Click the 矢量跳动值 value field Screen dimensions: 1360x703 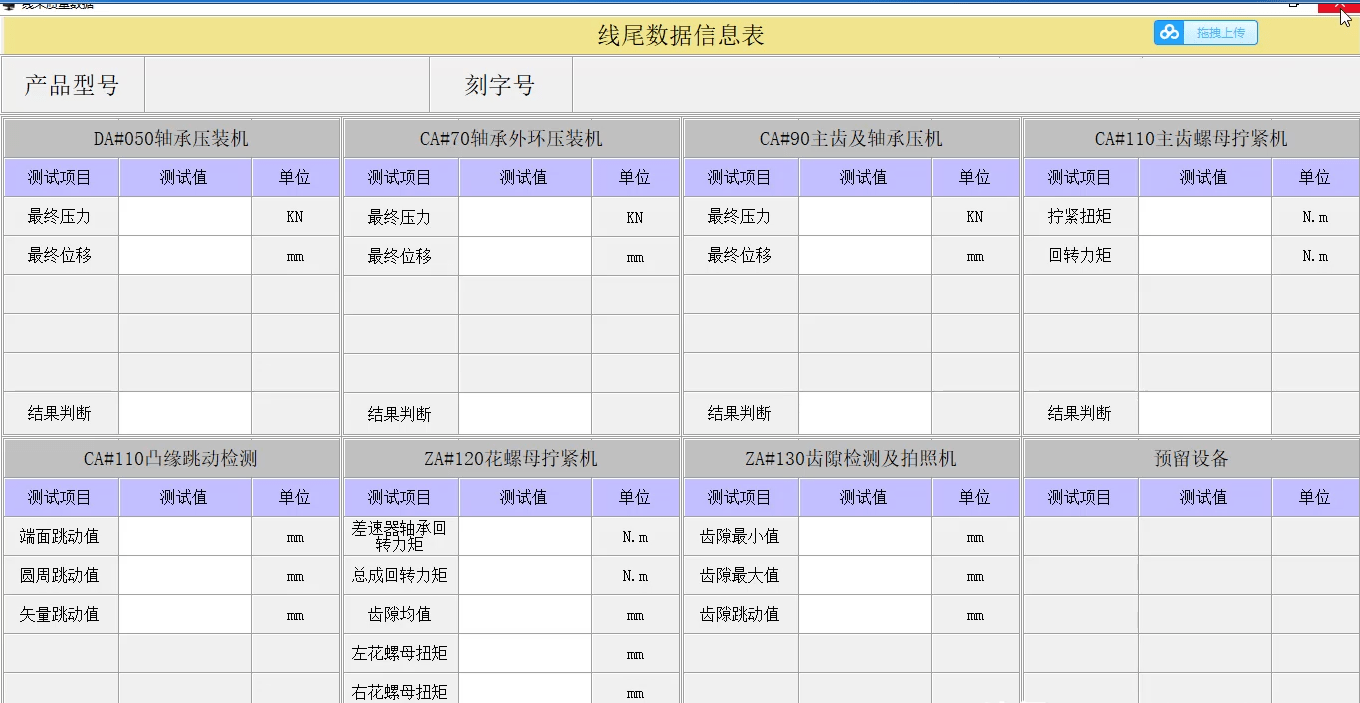(185, 614)
